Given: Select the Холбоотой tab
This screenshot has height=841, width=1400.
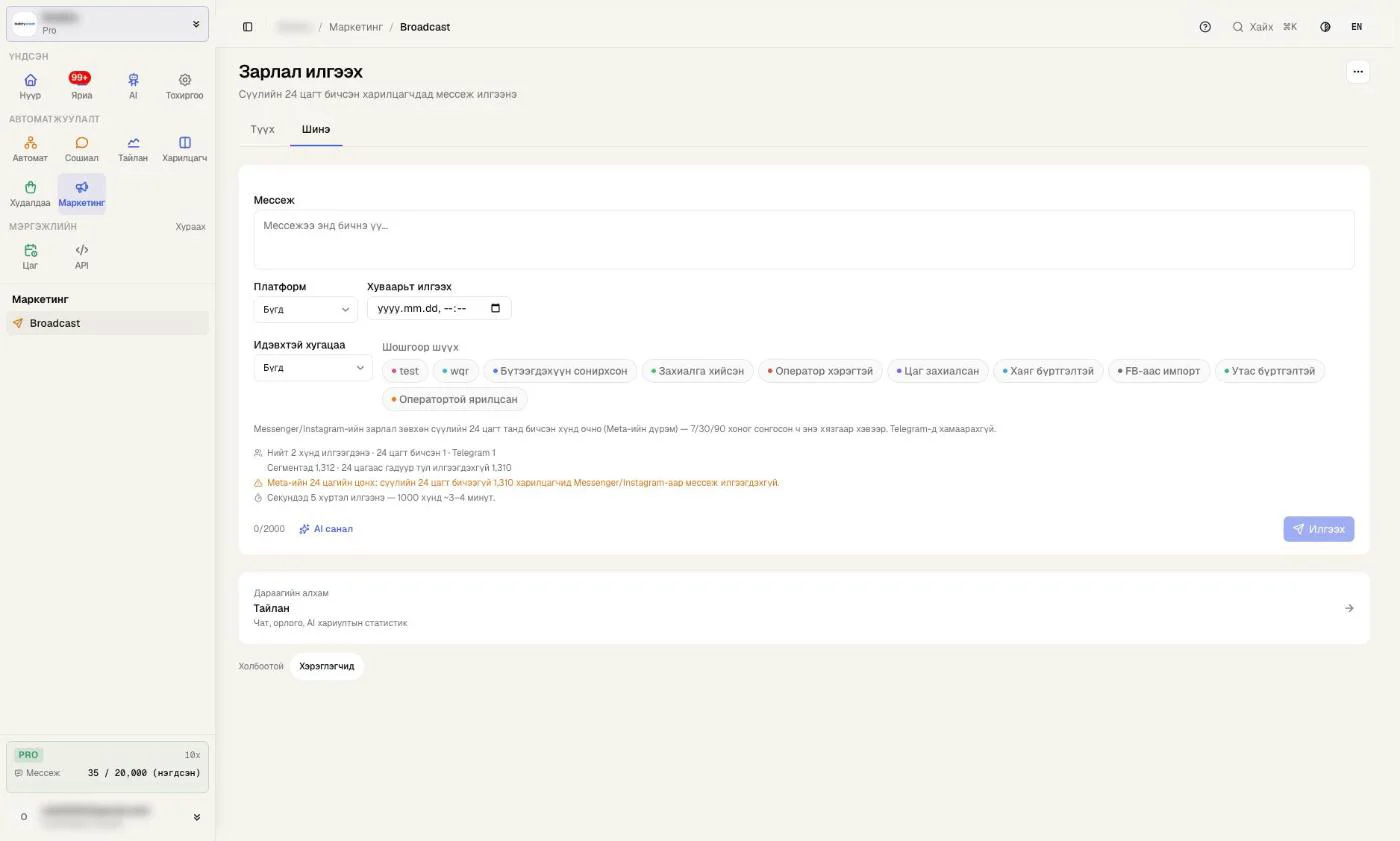Looking at the screenshot, I should 261,666.
